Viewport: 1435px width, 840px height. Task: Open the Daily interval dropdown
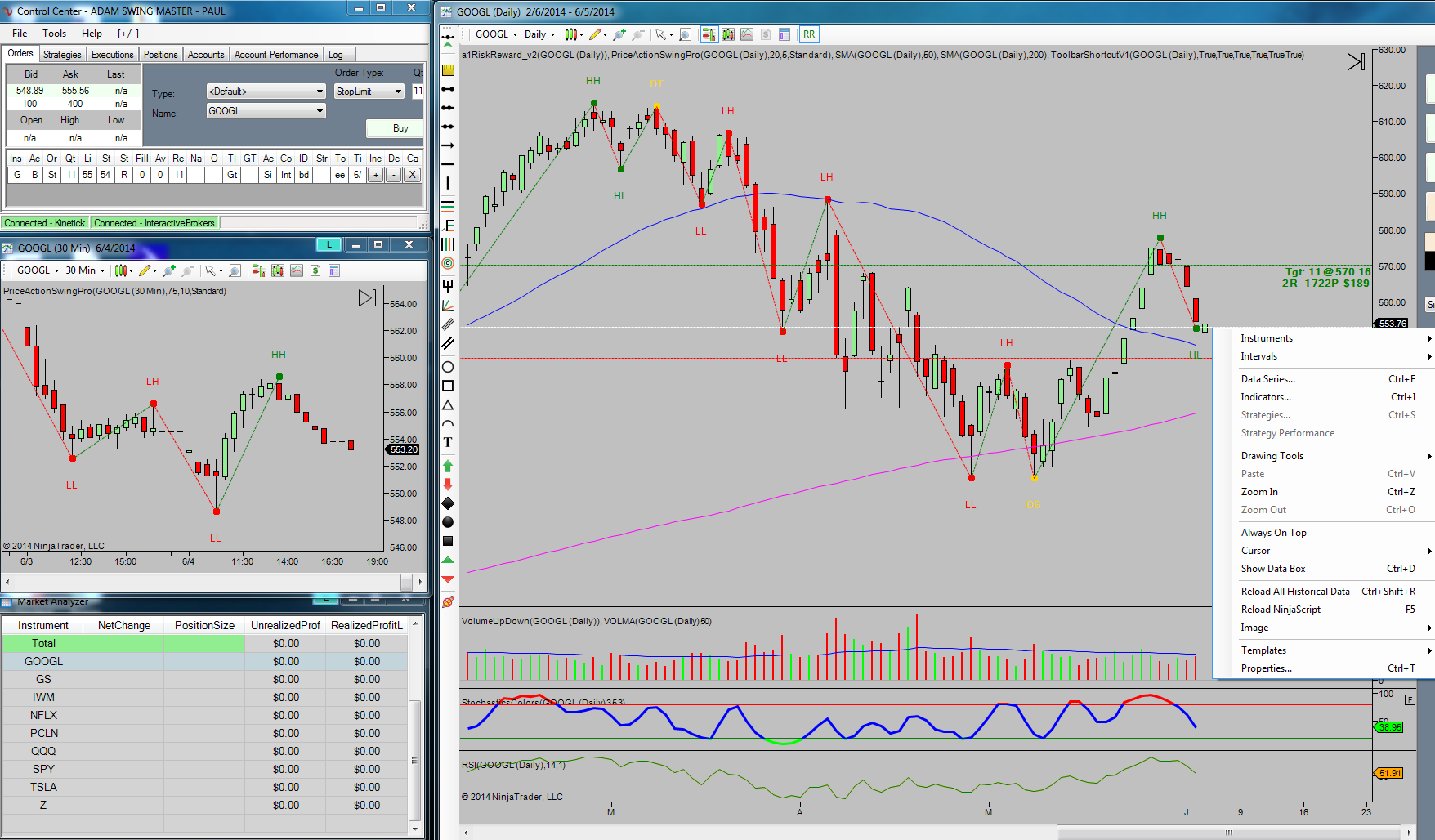(539, 34)
